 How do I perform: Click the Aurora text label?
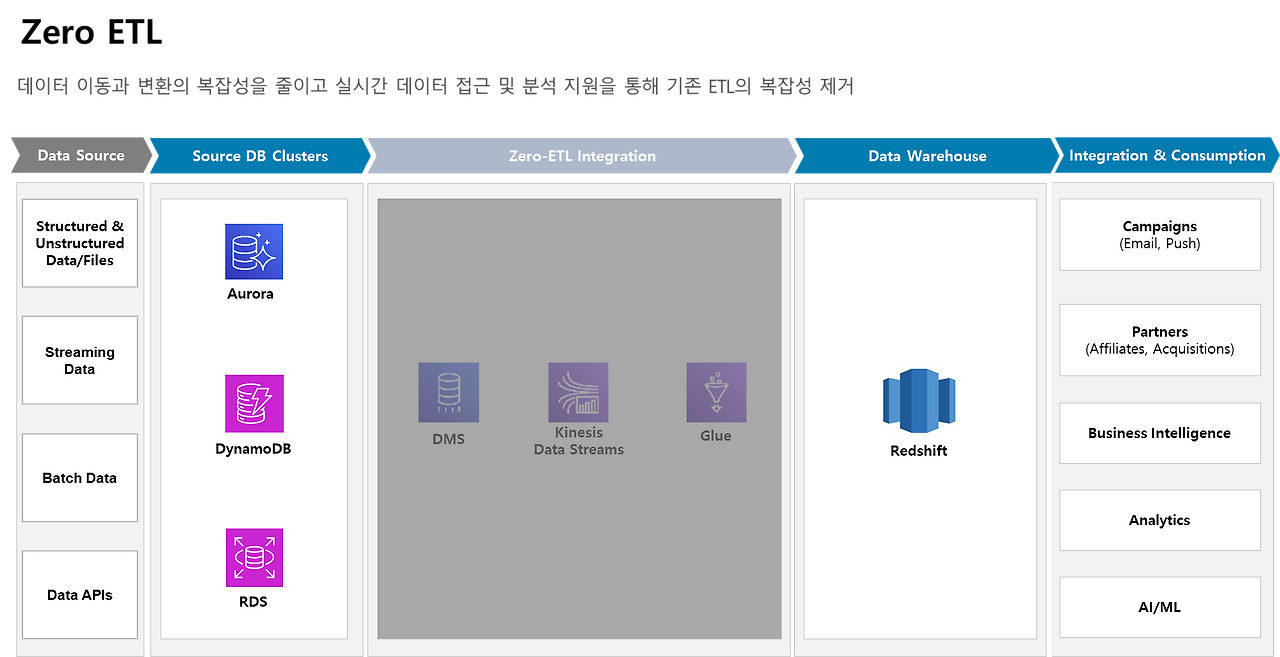pyautogui.click(x=250, y=294)
